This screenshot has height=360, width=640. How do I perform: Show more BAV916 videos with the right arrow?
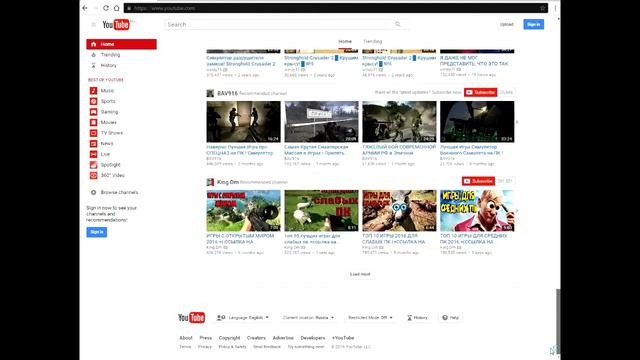tap(517, 122)
